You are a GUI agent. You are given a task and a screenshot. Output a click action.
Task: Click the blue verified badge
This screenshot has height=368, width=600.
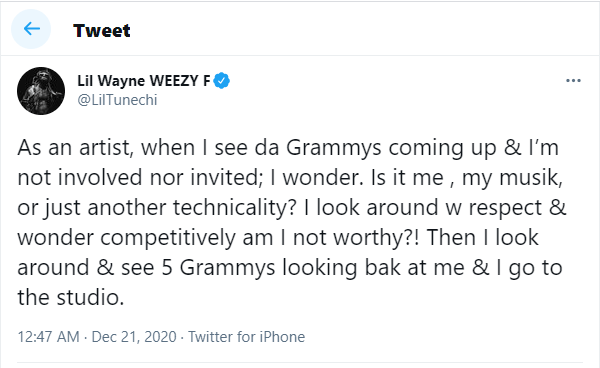[222, 81]
